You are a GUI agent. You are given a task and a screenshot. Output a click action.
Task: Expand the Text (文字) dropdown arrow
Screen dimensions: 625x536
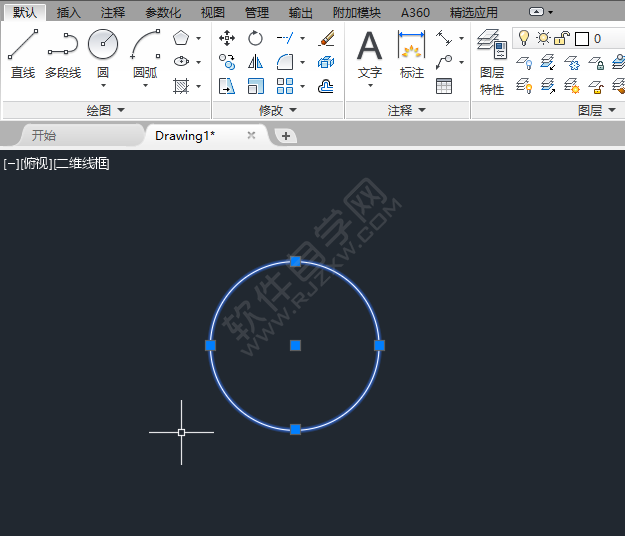[x=370, y=86]
